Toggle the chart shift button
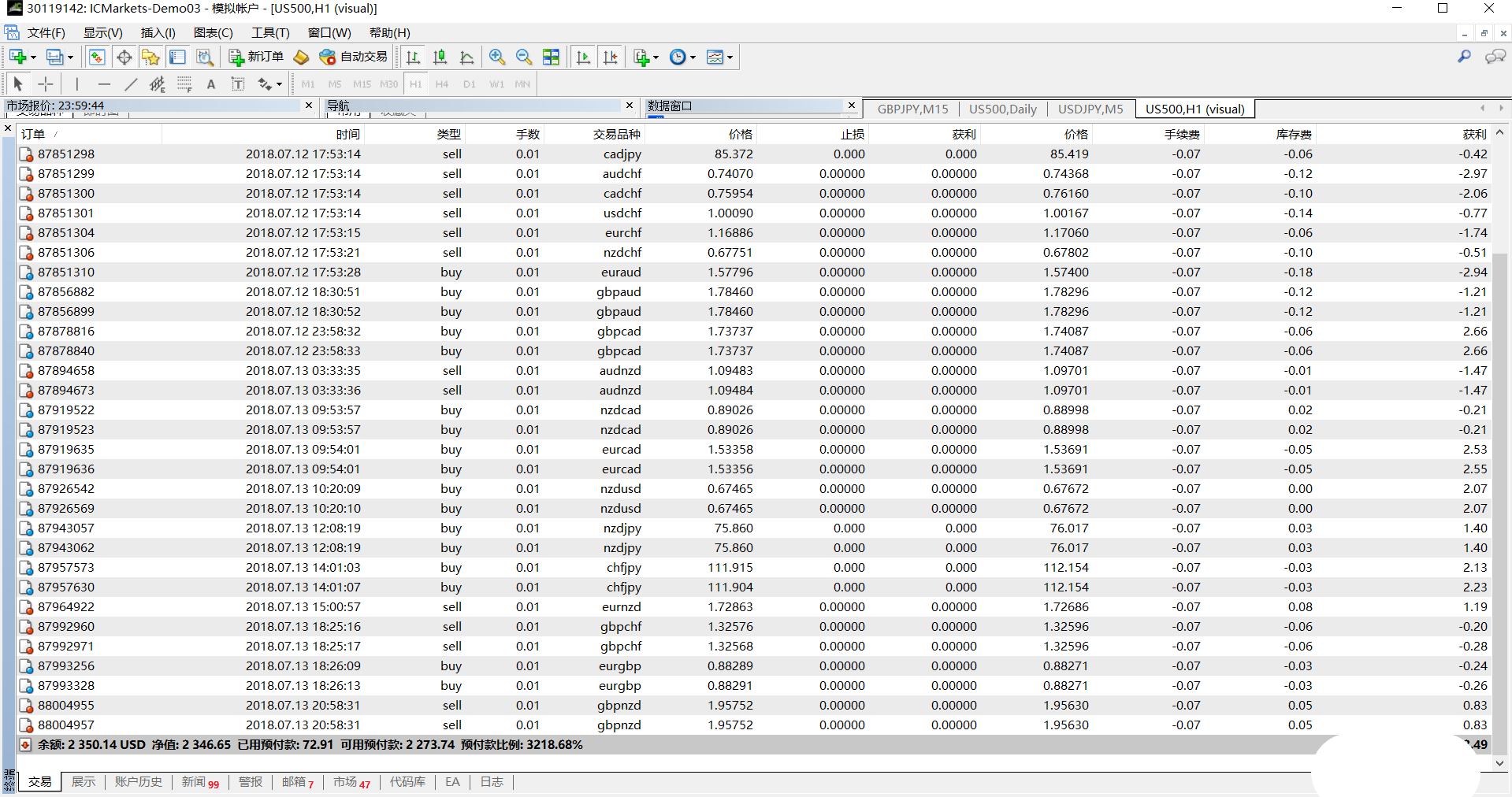This screenshot has width=1512, height=797. (610, 57)
